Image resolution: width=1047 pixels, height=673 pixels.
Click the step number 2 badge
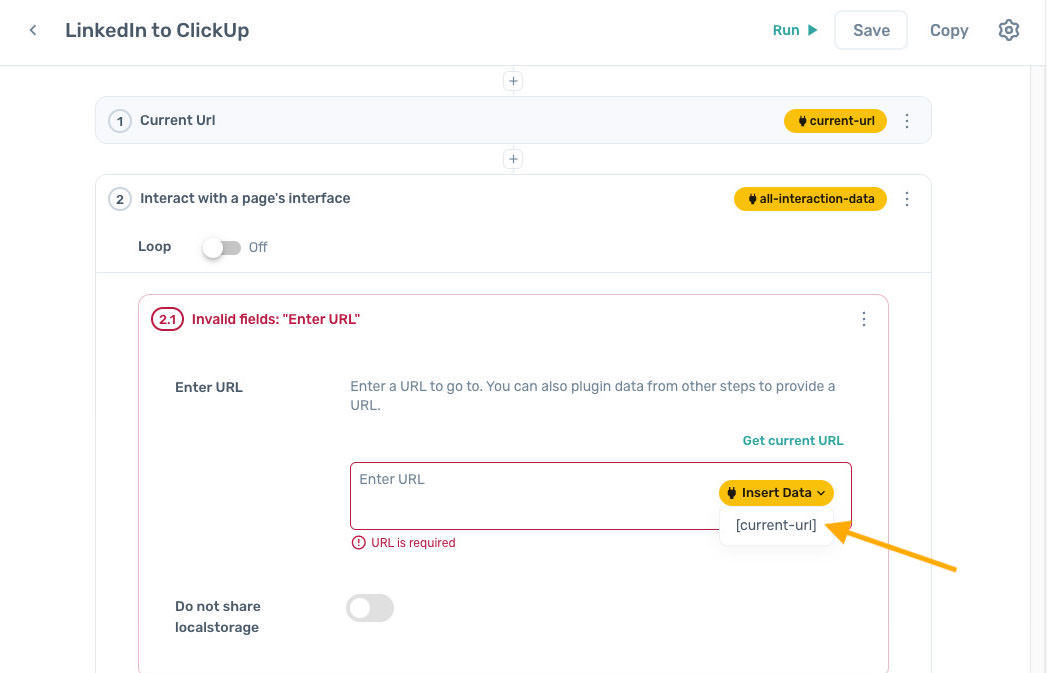[x=120, y=199]
